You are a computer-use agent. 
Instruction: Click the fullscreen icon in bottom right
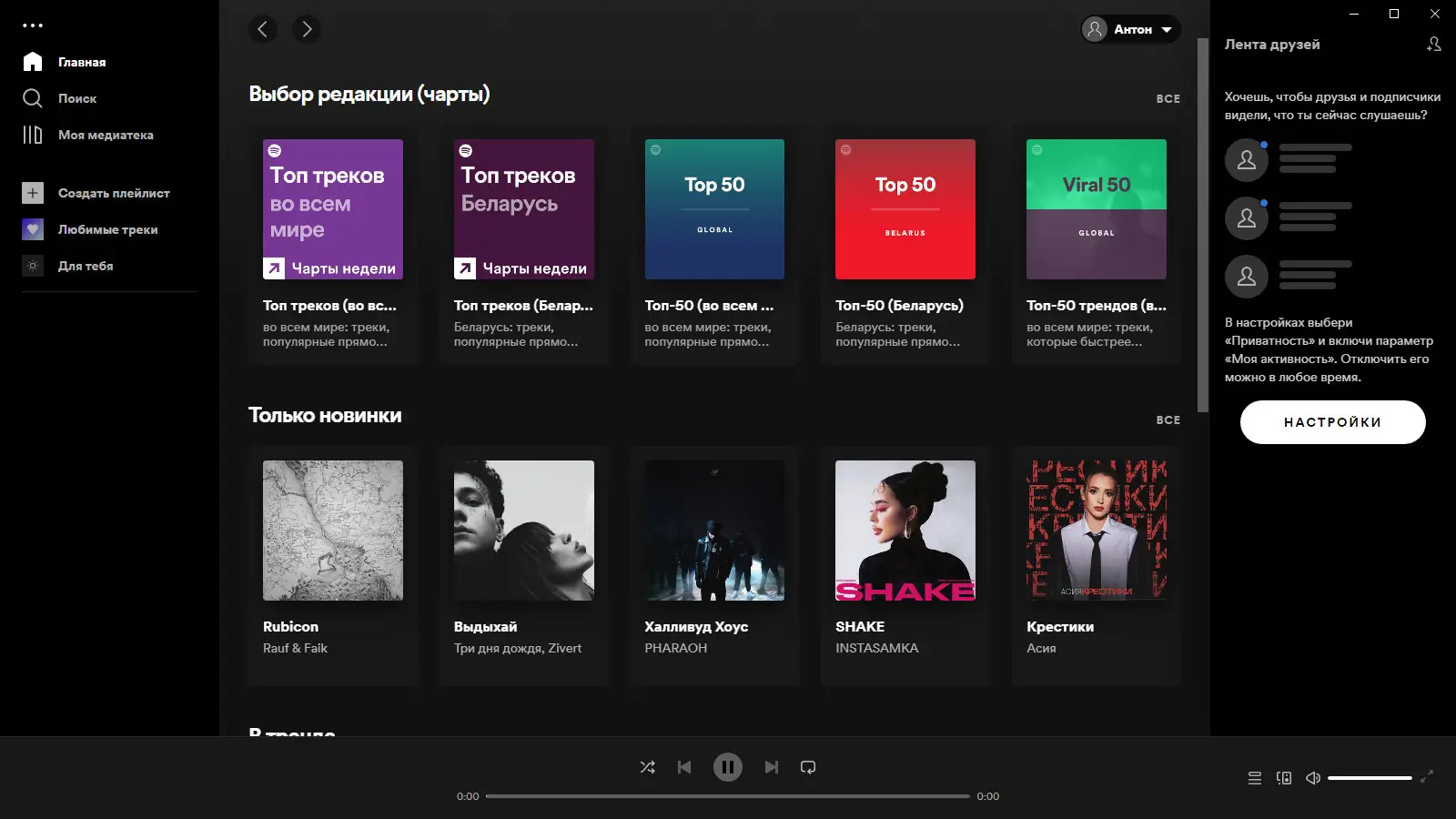pos(1429,778)
